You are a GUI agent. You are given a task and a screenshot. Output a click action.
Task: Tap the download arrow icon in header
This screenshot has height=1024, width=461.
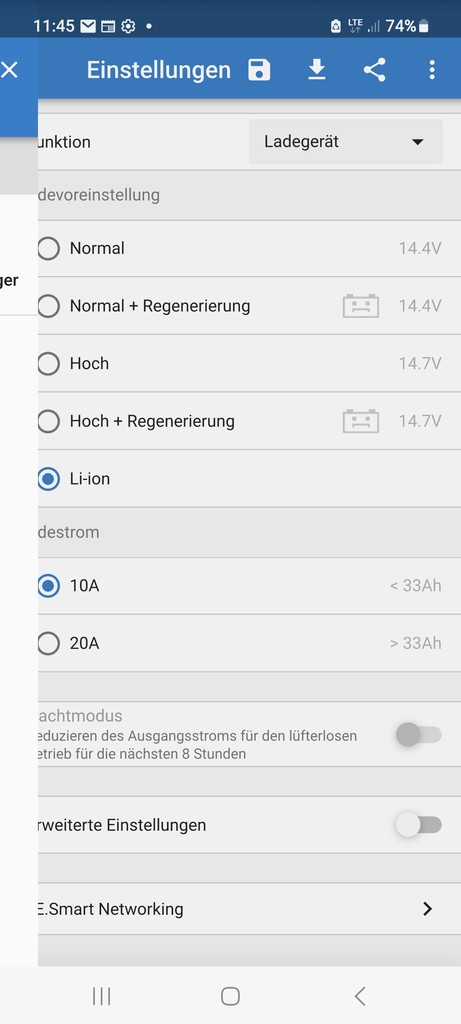point(317,69)
